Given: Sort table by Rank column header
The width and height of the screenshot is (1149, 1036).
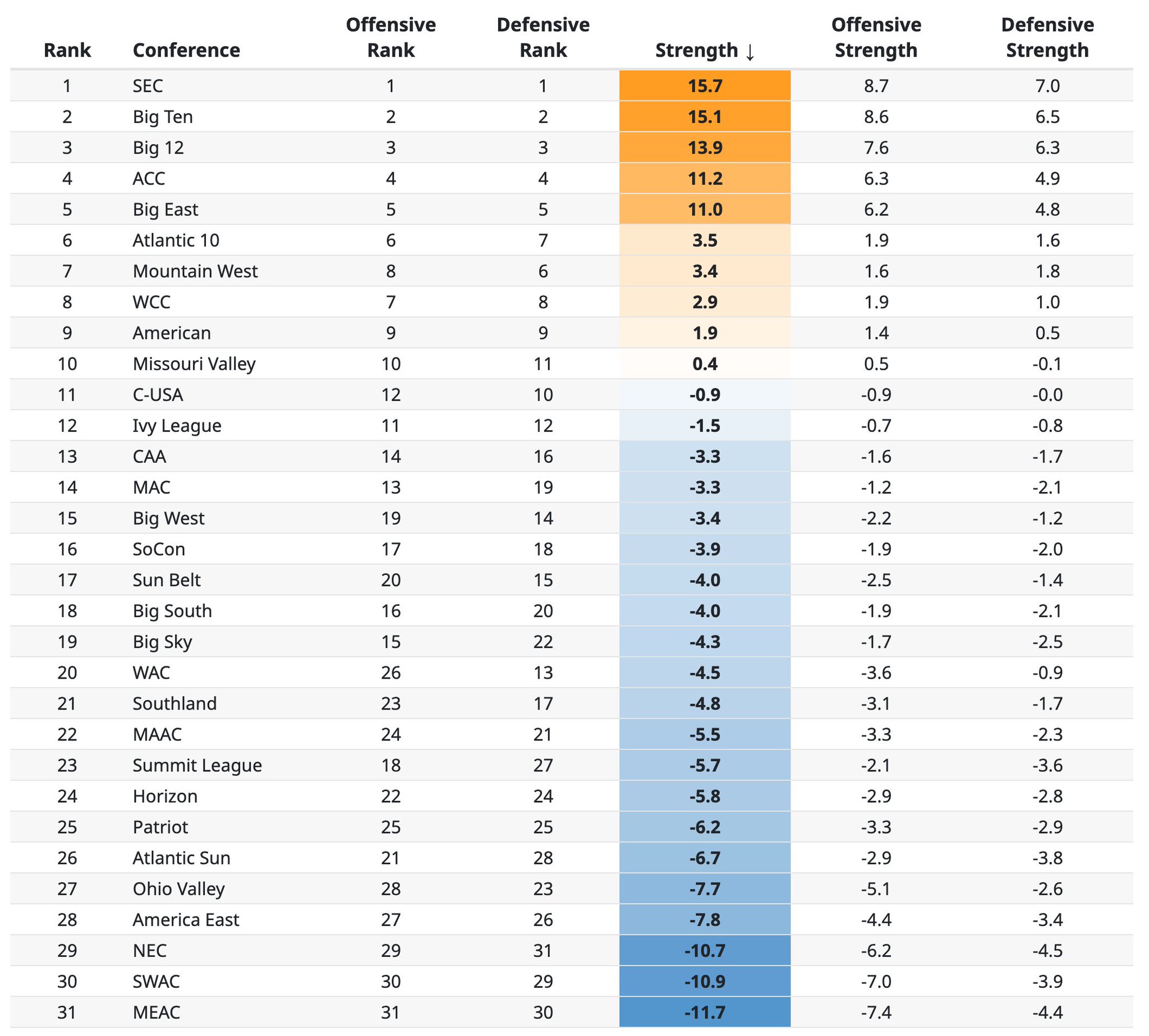Looking at the screenshot, I should point(67,50).
